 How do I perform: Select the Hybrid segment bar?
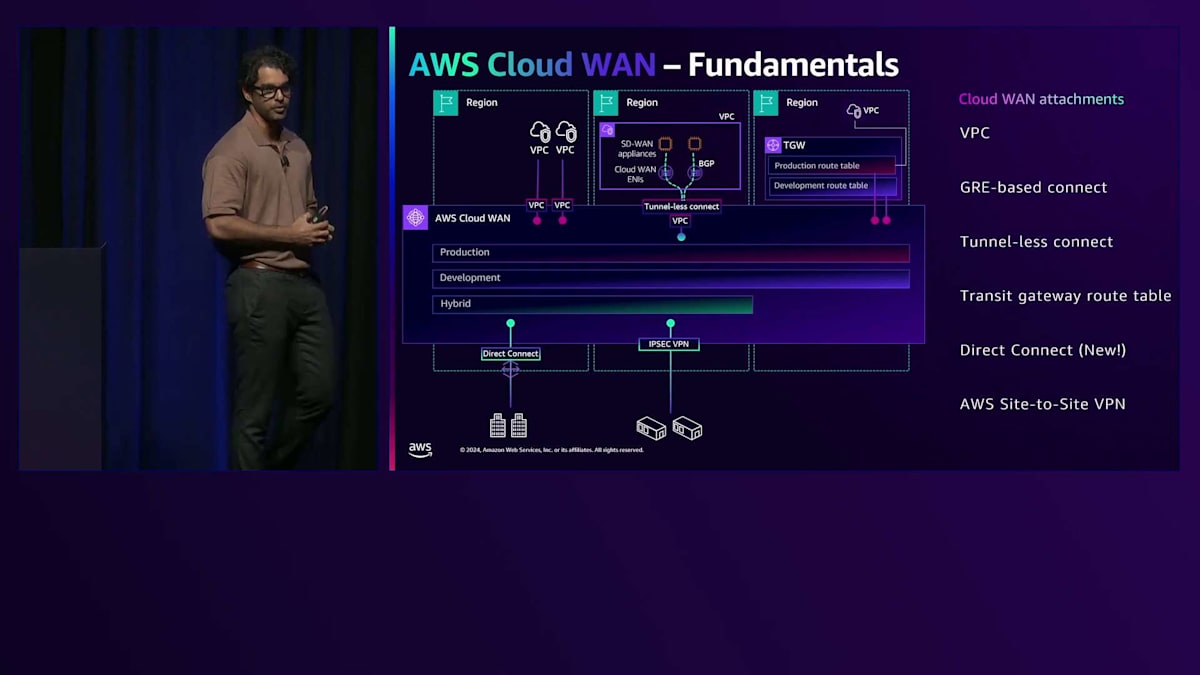click(593, 304)
